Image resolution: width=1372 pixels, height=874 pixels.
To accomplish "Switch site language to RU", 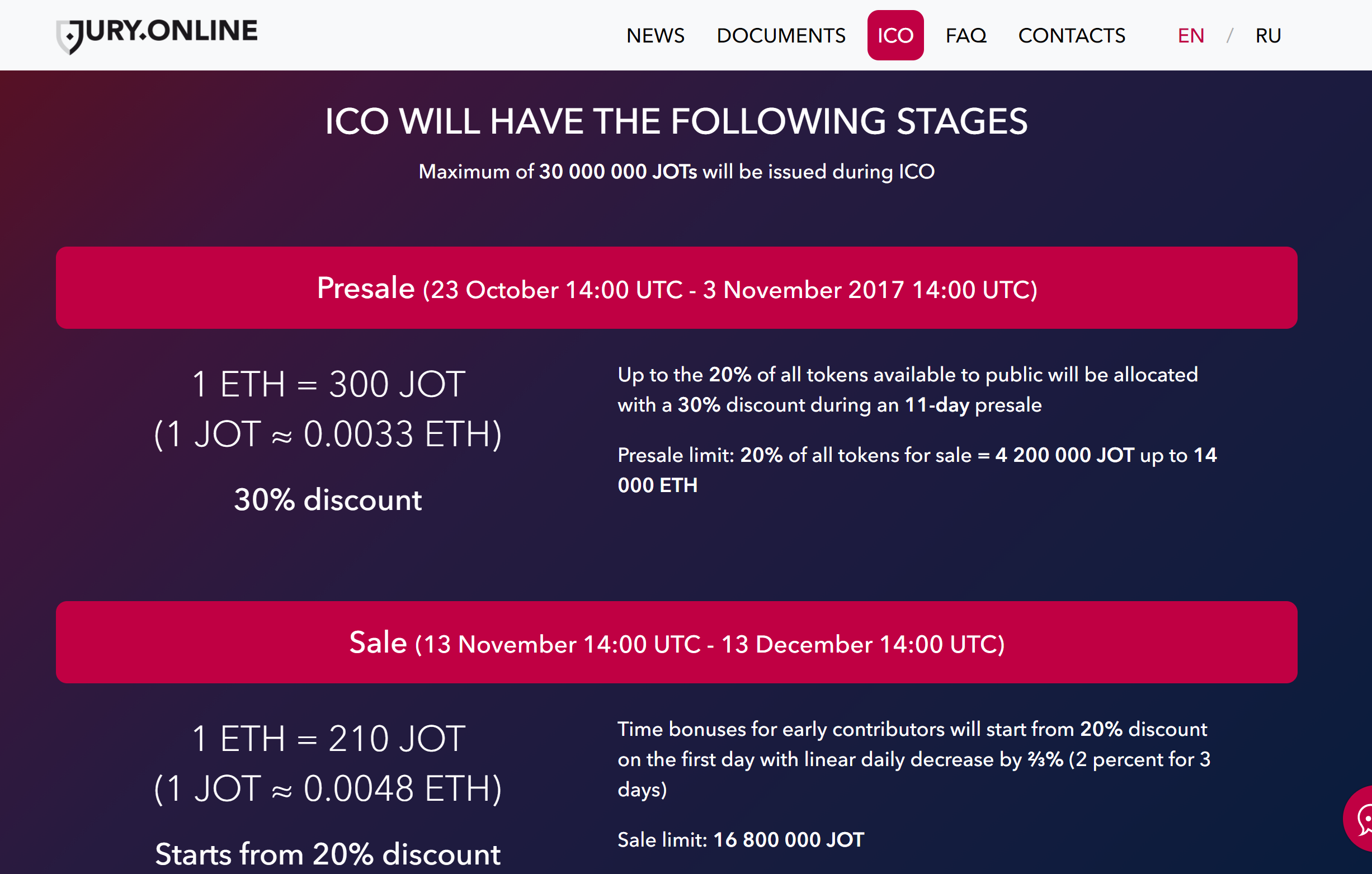I will (x=1268, y=35).
